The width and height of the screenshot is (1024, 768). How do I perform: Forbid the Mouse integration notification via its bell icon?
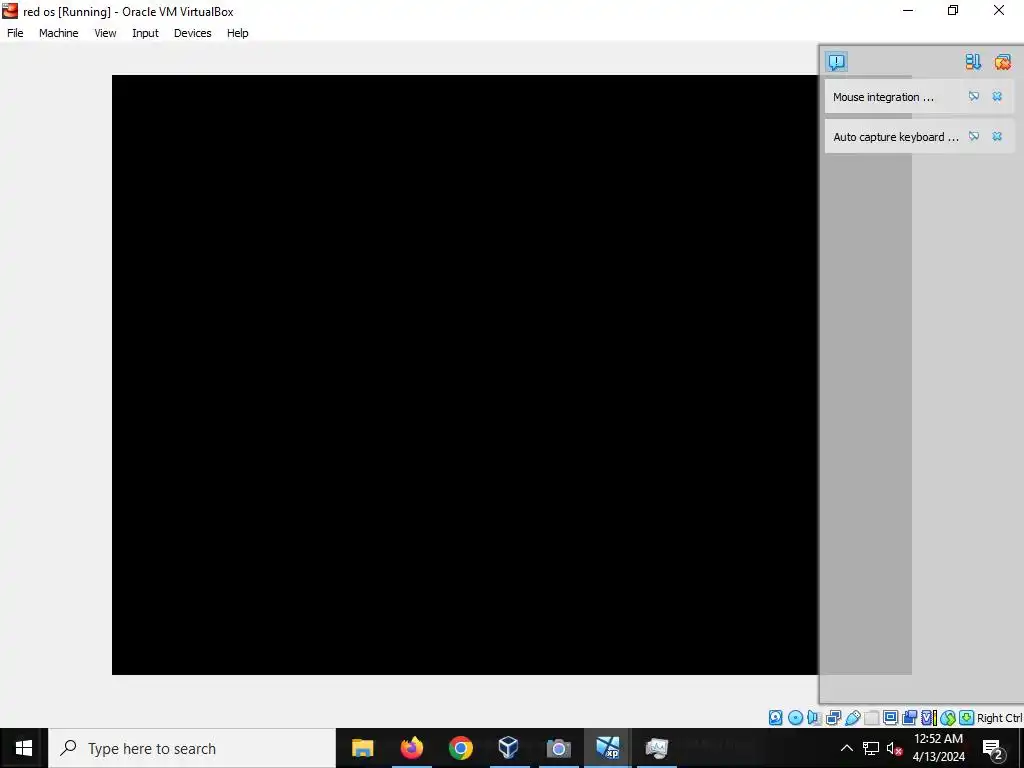pyautogui.click(x=974, y=97)
